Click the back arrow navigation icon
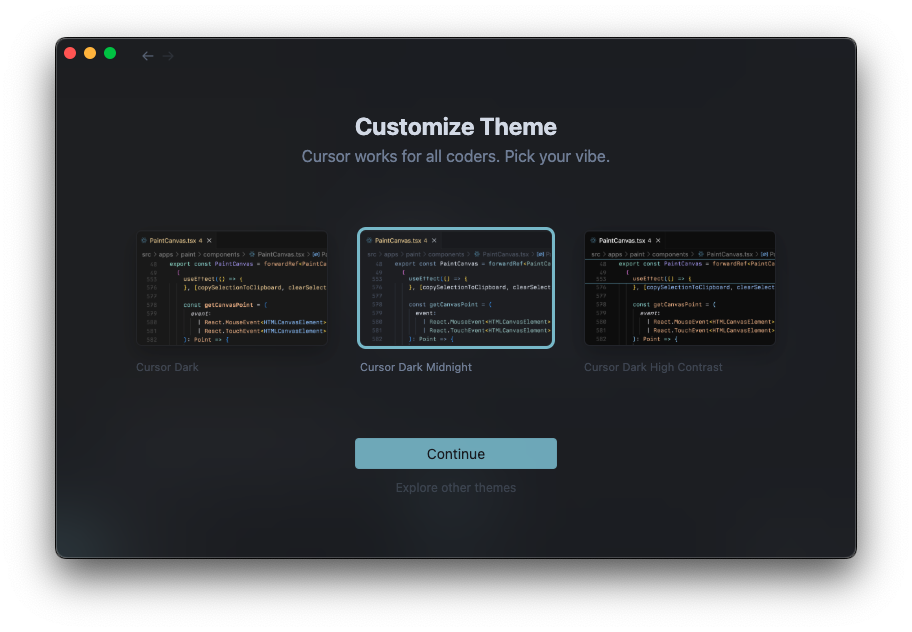 click(148, 56)
